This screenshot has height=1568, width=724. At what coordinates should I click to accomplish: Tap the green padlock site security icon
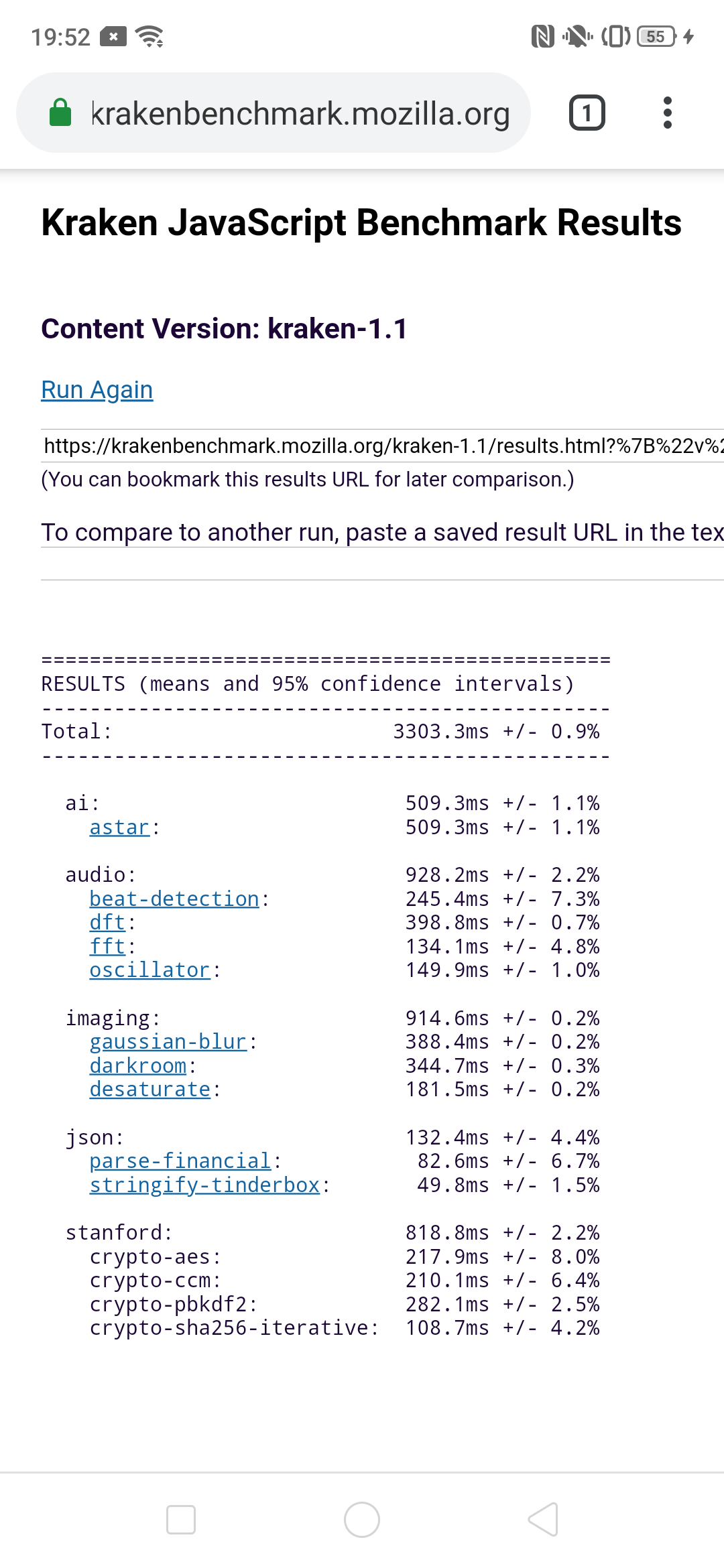60,113
